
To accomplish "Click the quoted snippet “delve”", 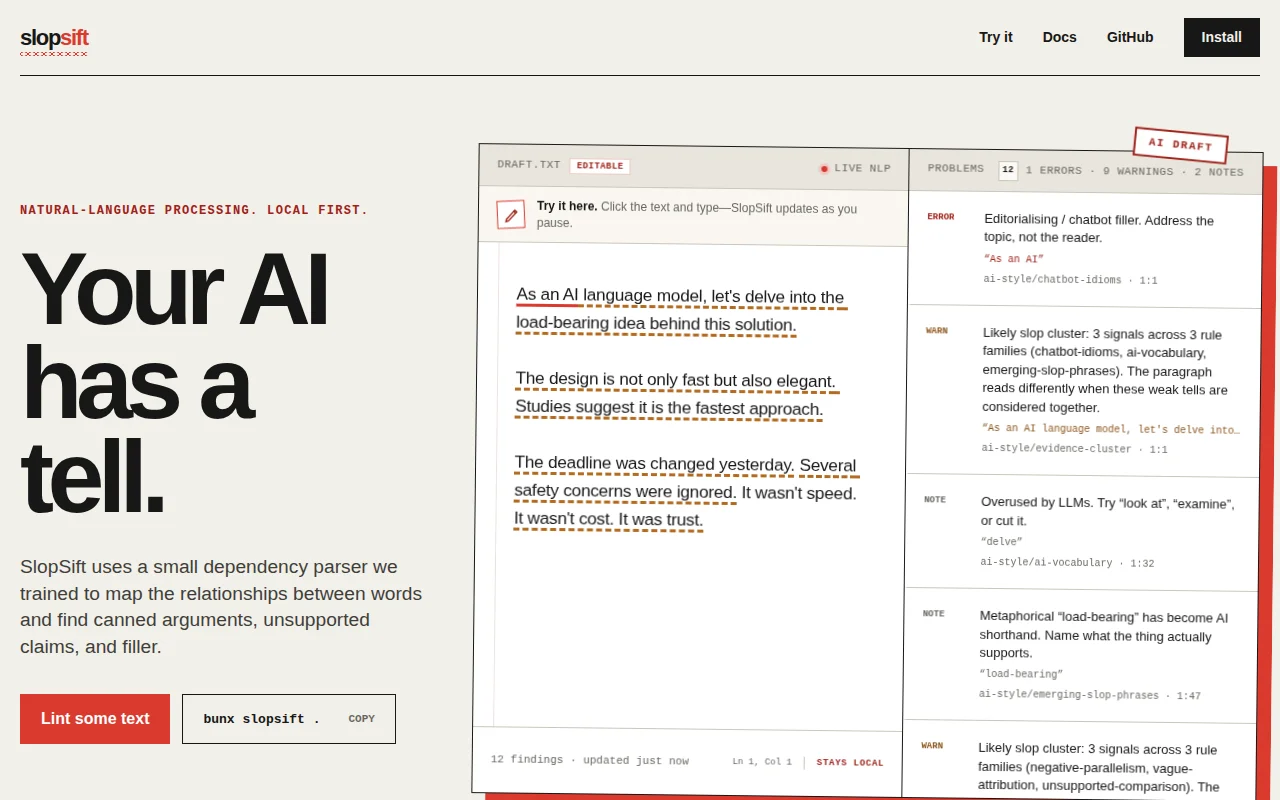I will click(x=1001, y=542).
